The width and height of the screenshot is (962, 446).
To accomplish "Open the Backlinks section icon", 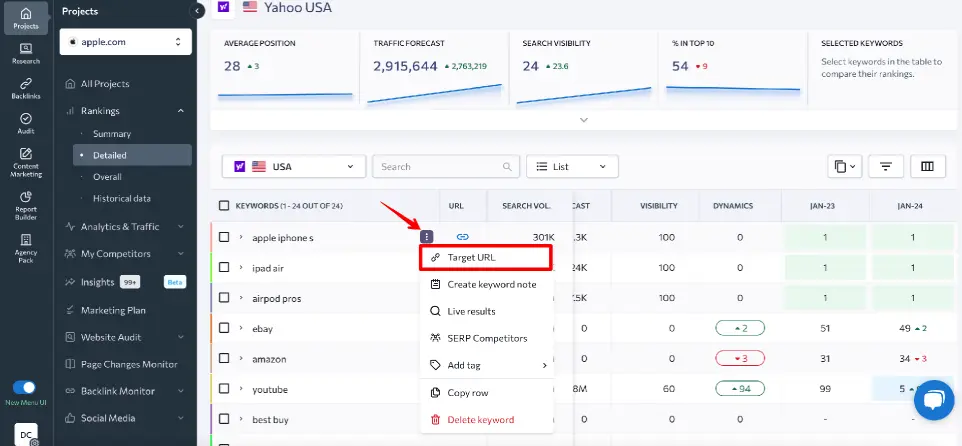I will (26, 88).
